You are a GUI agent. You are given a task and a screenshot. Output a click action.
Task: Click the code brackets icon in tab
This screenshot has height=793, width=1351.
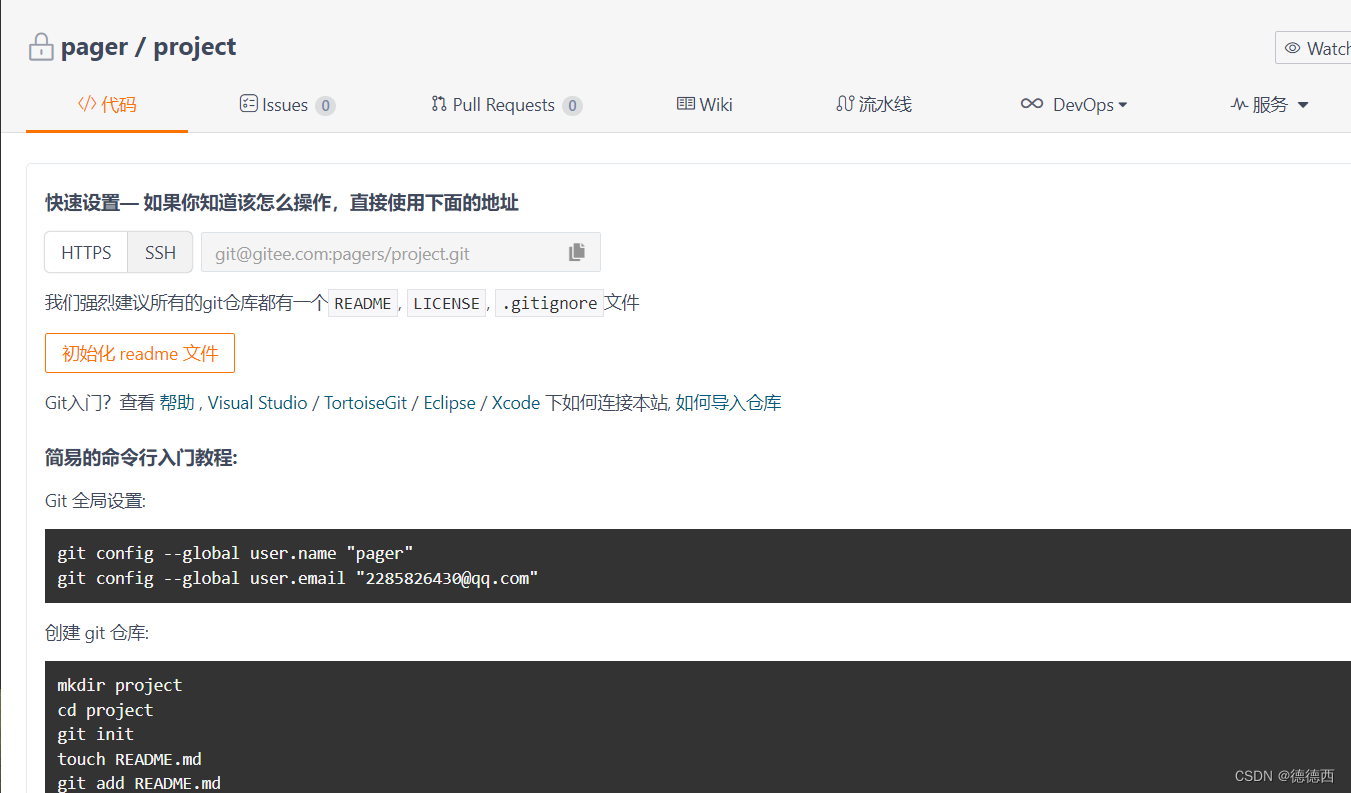pos(87,104)
